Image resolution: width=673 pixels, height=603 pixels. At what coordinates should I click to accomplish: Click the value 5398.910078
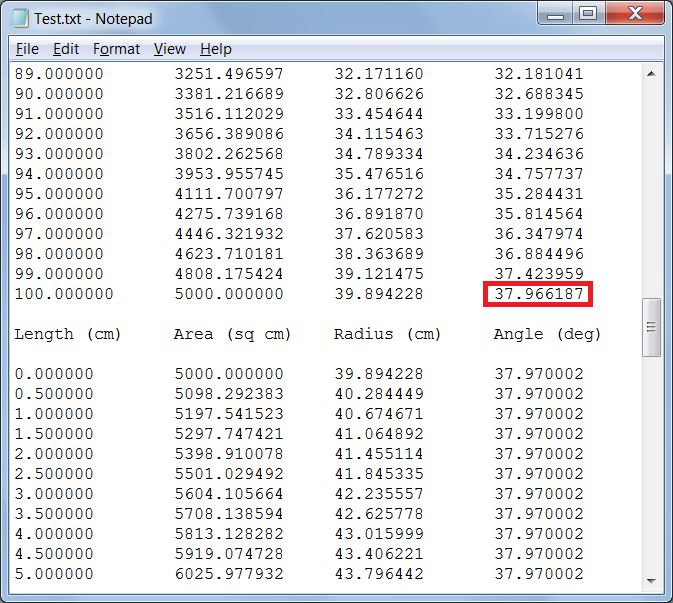click(229, 454)
